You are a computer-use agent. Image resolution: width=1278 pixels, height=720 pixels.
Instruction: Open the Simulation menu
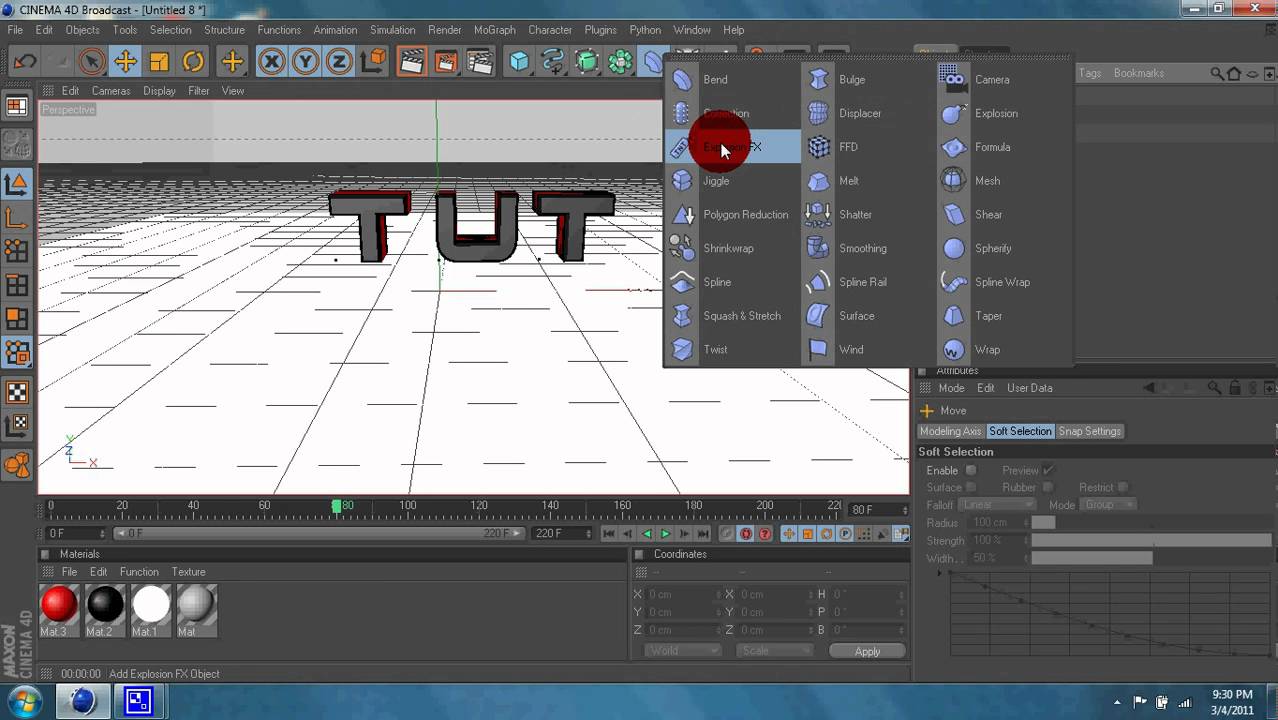click(392, 30)
